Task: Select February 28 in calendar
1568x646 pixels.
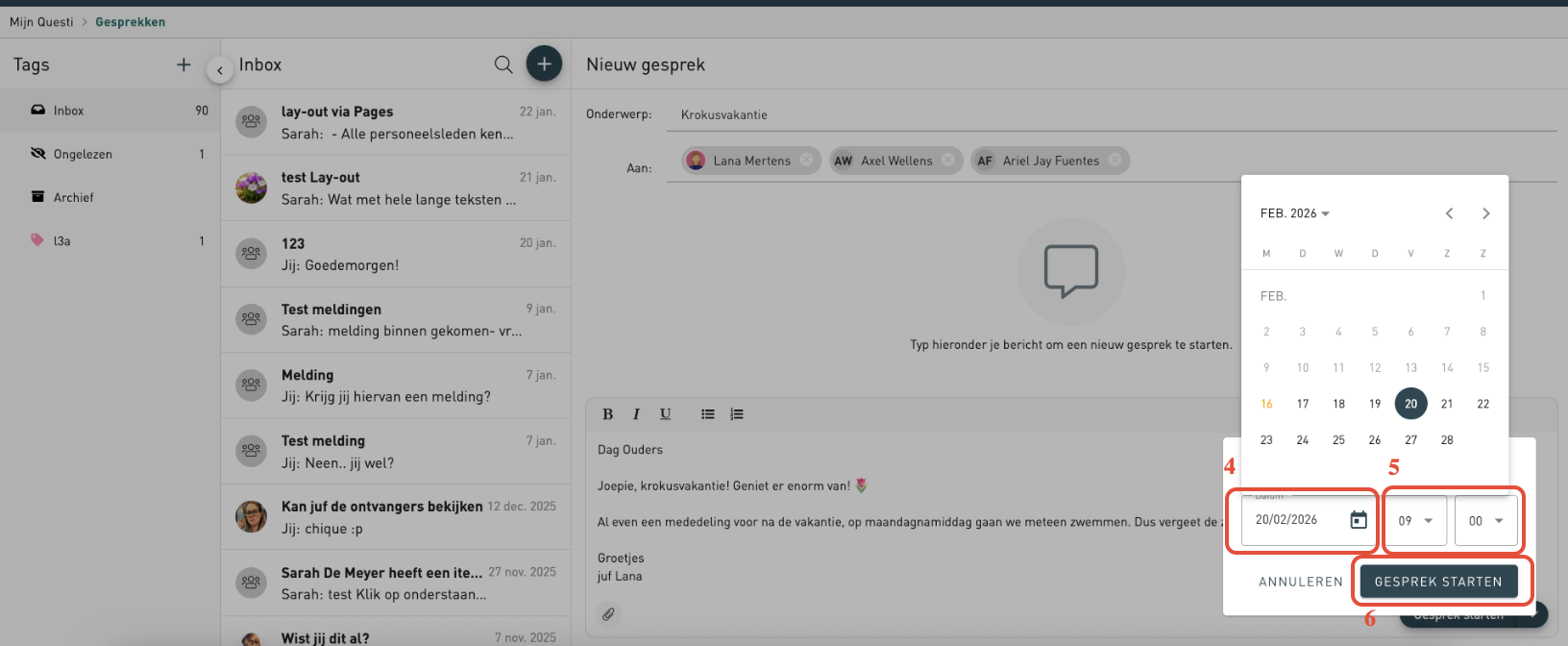Action: click(1447, 440)
